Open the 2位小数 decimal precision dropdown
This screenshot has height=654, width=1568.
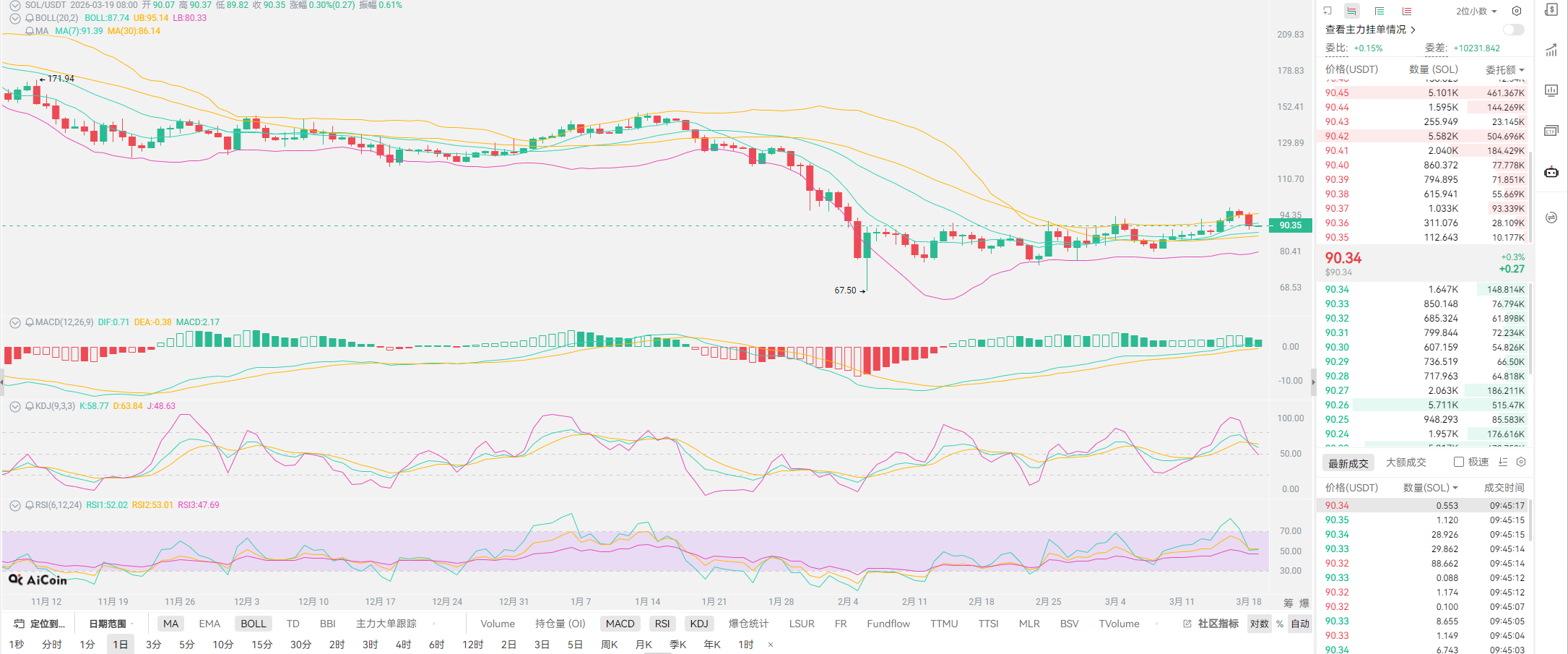coord(1476,11)
